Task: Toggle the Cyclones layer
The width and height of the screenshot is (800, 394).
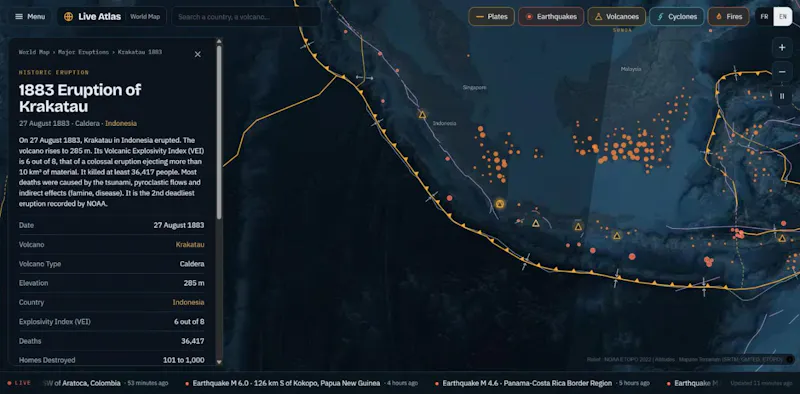Action: pos(677,16)
